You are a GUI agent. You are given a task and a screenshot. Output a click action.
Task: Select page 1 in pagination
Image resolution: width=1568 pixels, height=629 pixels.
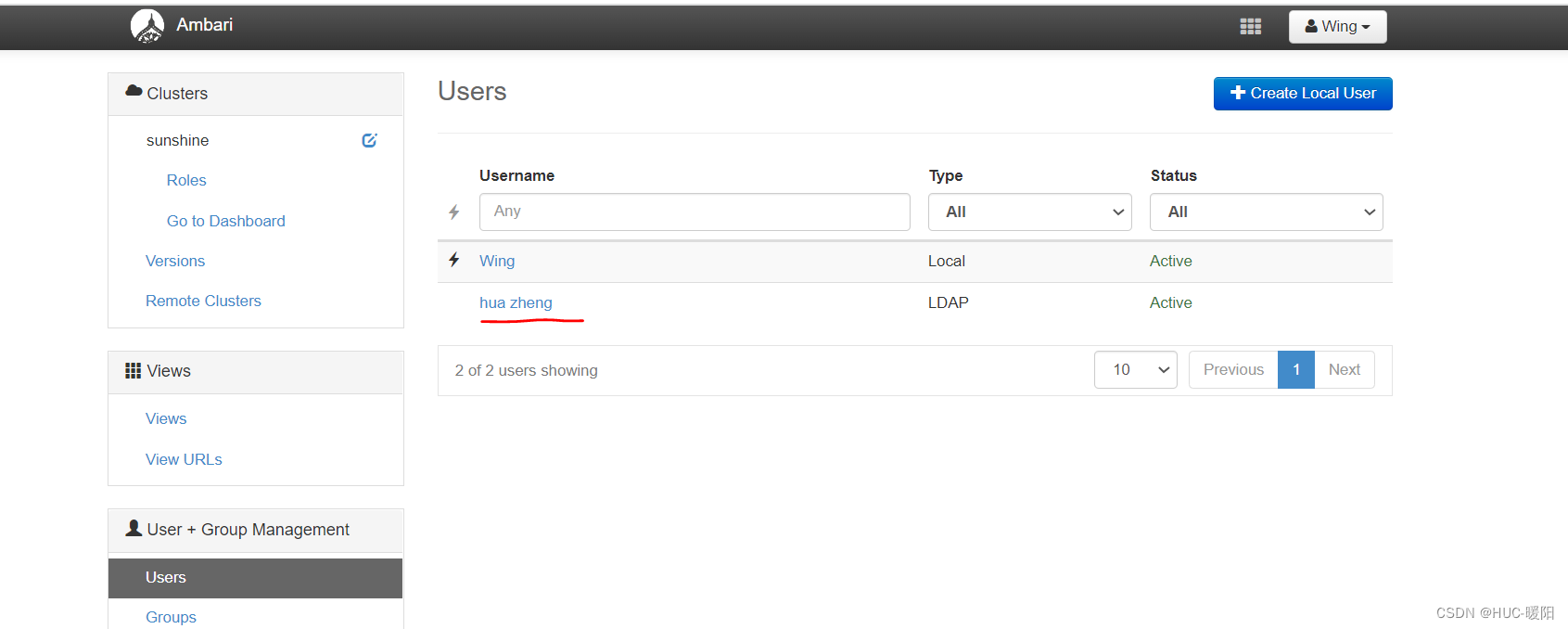(x=1296, y=369)
